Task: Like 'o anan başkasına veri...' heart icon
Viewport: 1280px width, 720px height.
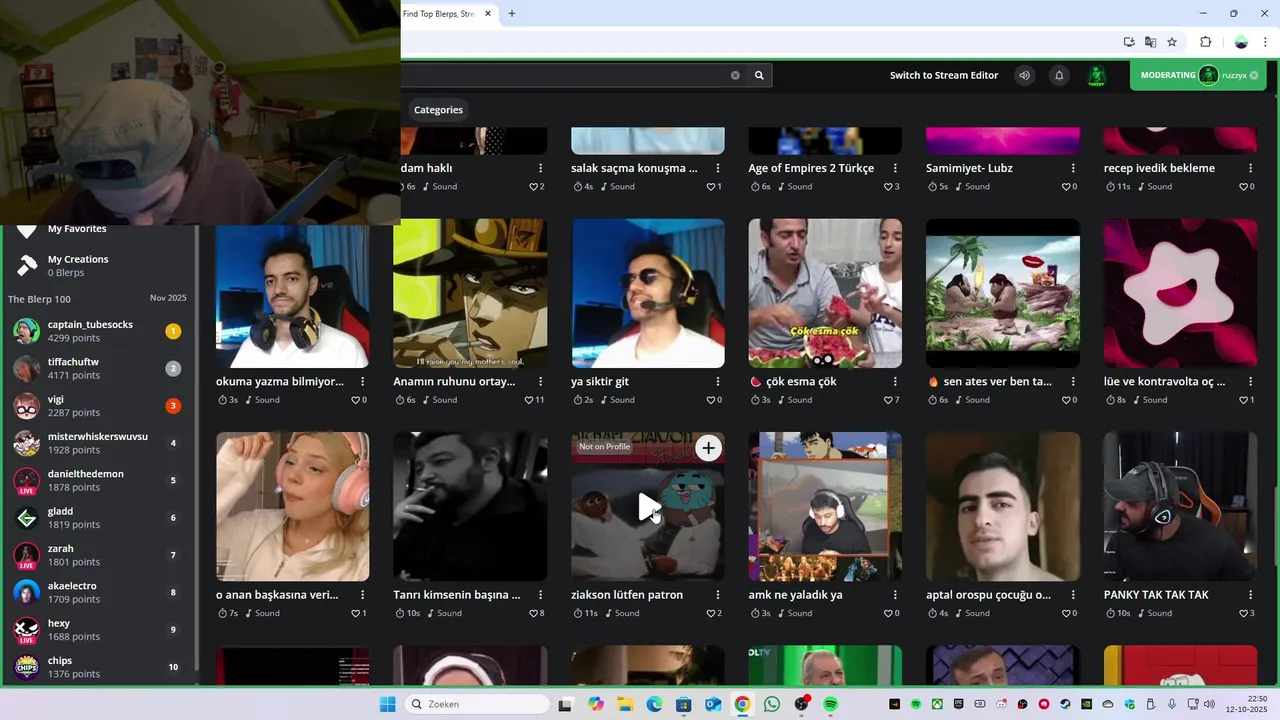Action: click(x=355, y=613)
